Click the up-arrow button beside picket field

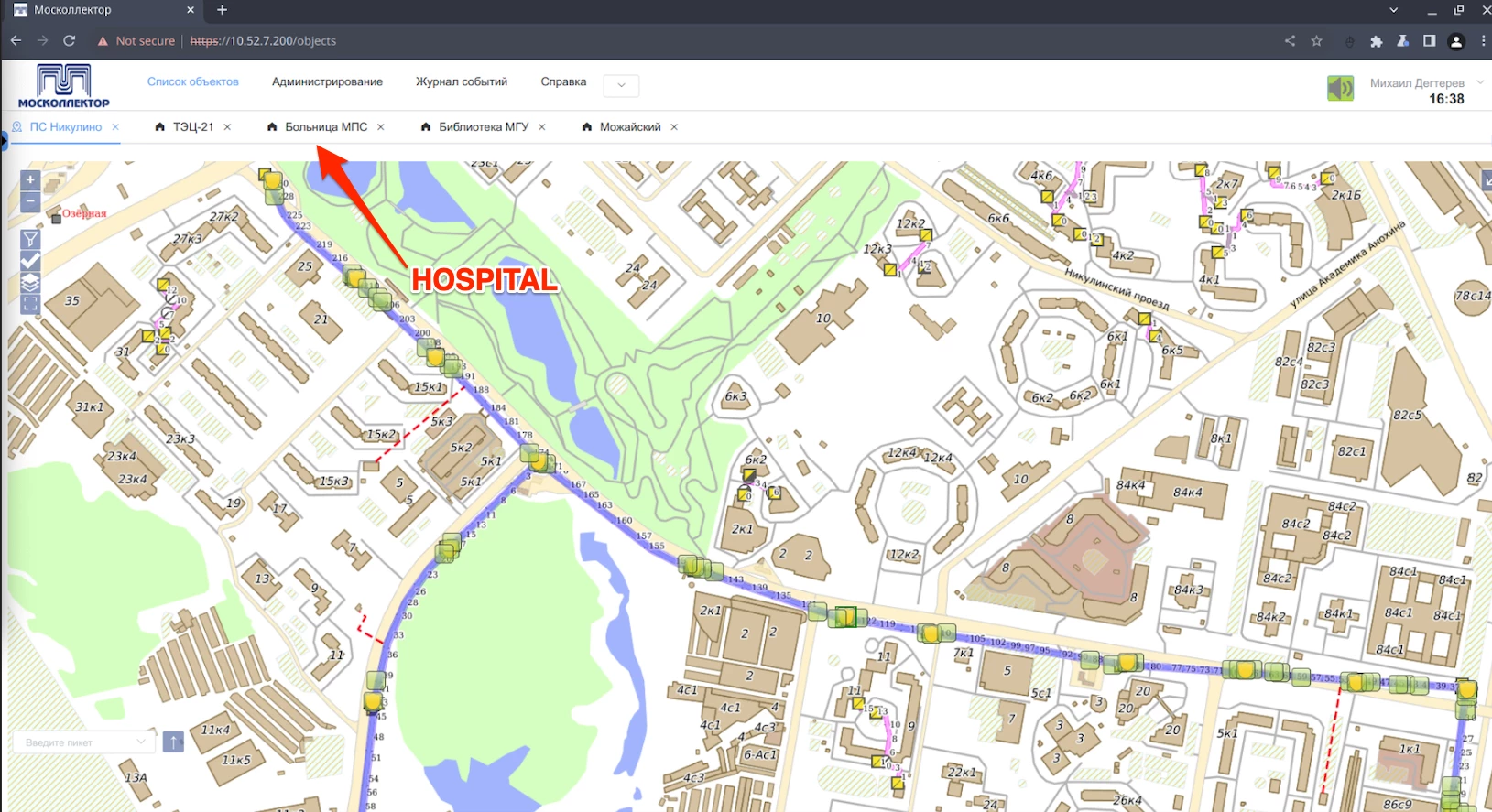[x=173, y=742]
